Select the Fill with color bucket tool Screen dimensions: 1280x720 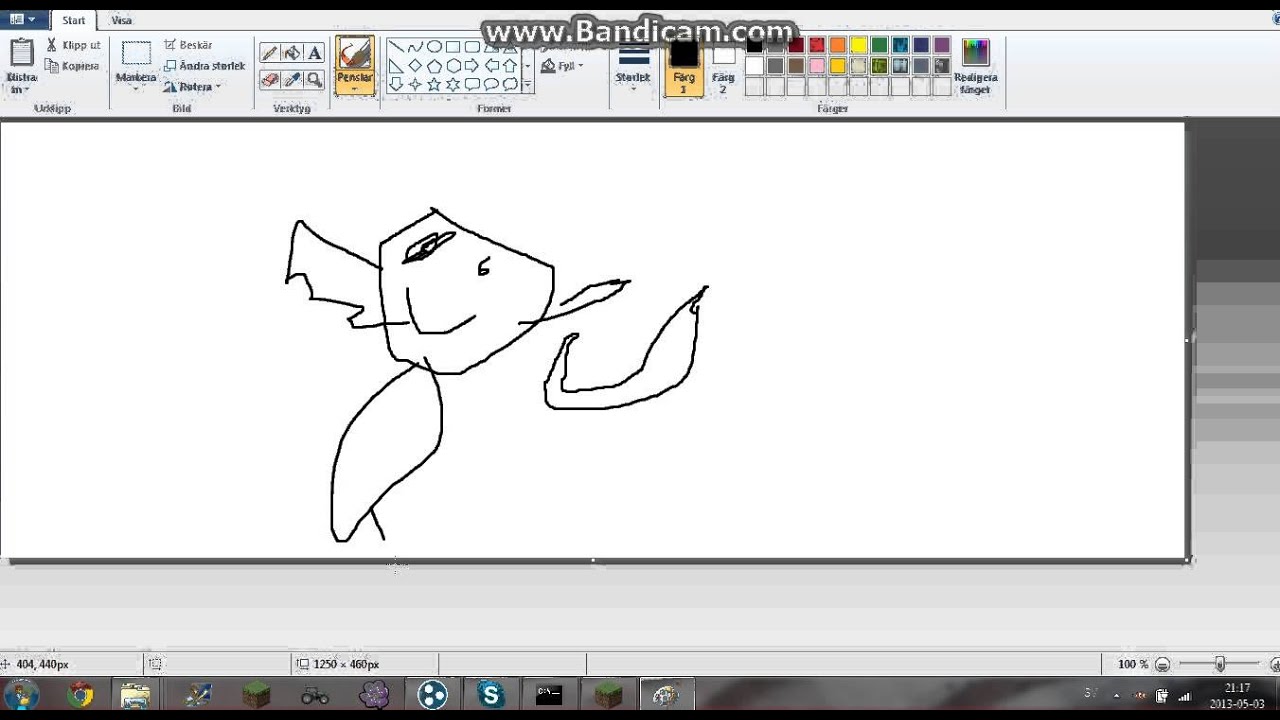pyautogui.click(x=292, y=53)
